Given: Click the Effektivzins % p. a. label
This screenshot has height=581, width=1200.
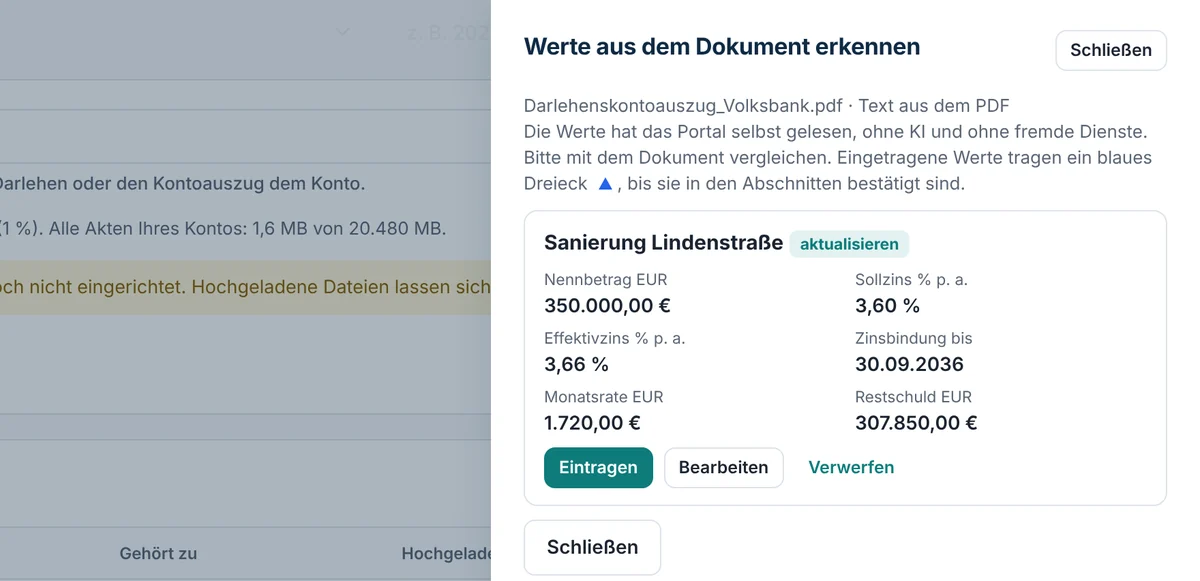Looking at the screenshot, I should (x=615, y=338).
